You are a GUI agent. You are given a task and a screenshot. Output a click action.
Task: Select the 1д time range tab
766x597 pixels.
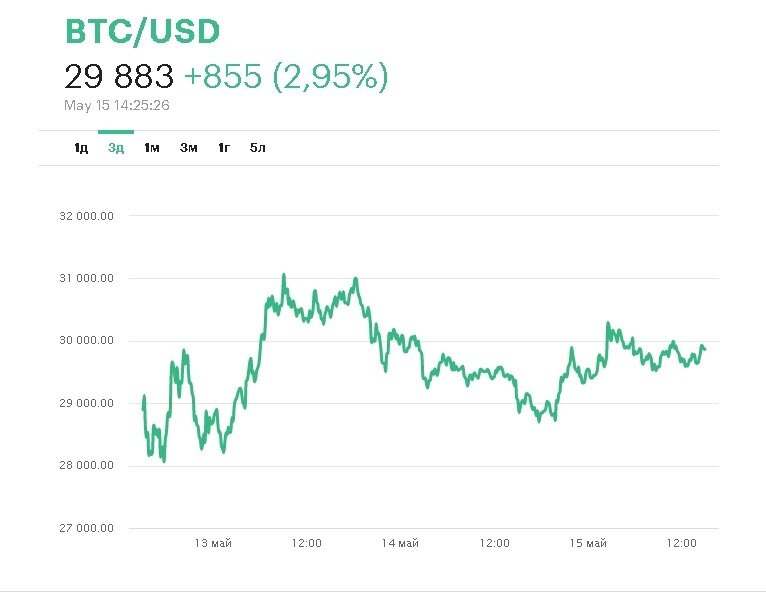81,148
